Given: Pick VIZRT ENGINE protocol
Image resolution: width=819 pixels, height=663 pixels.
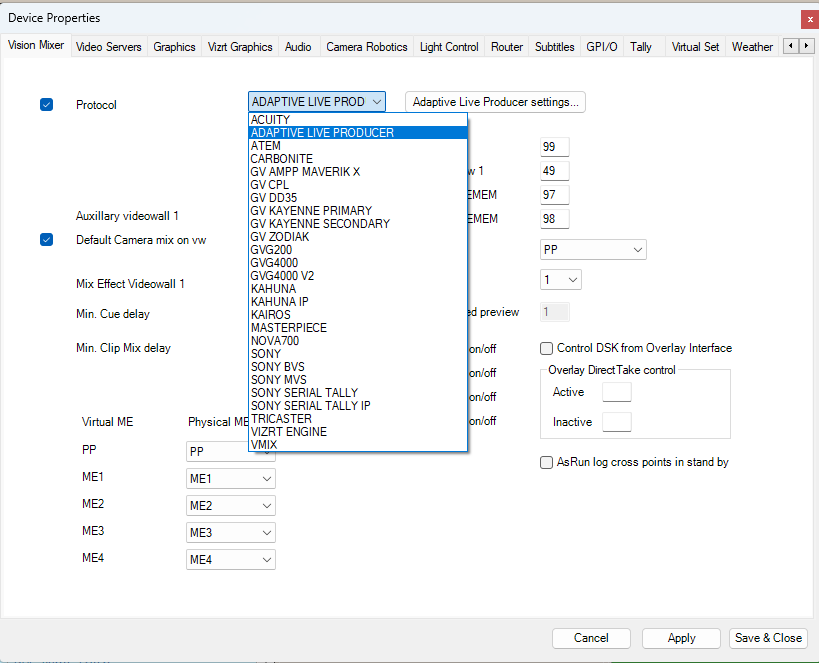Looking at the screenshot, I should point(358,432).
